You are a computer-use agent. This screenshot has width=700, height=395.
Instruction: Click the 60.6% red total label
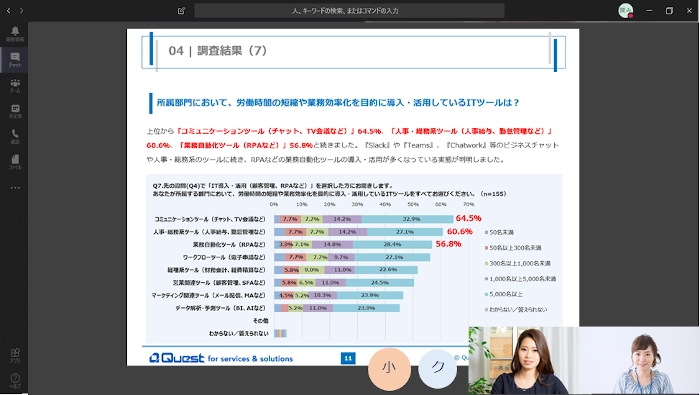pyautogui.click(x=459, y=231)
